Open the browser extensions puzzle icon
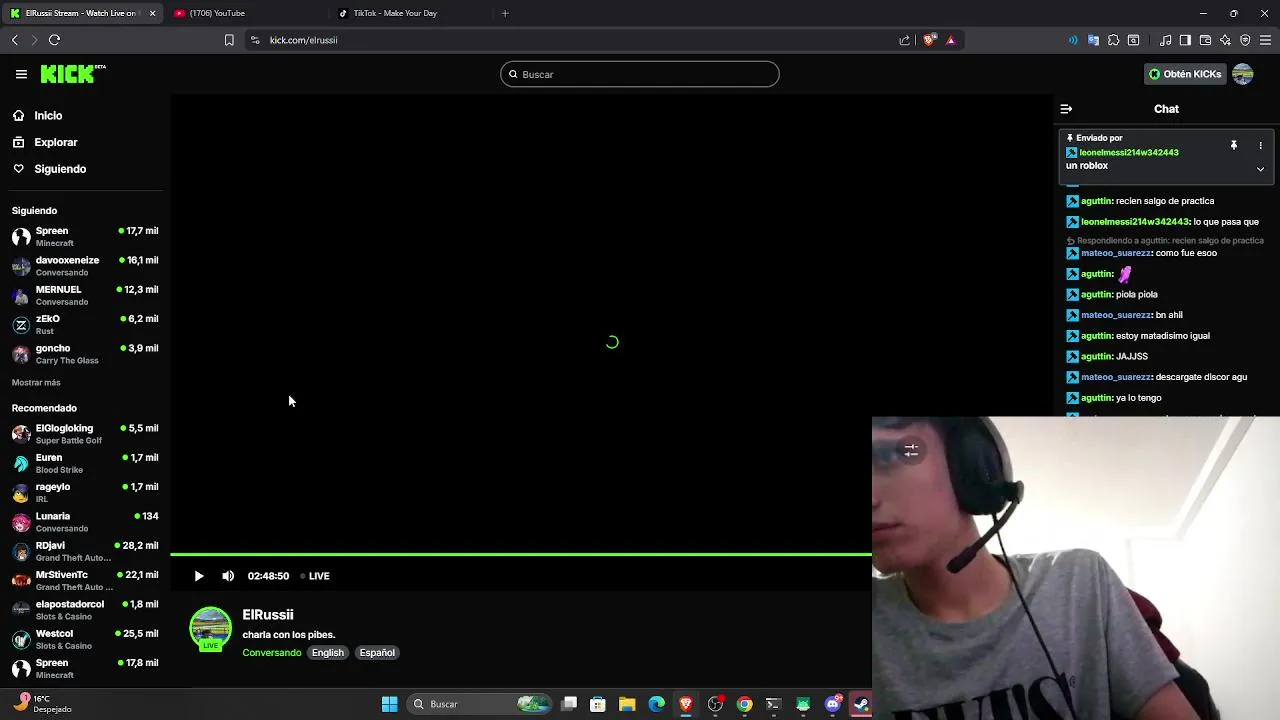Image resolution: width=1280 pixels, height=720 pixels. click(x=1113, y=40)
